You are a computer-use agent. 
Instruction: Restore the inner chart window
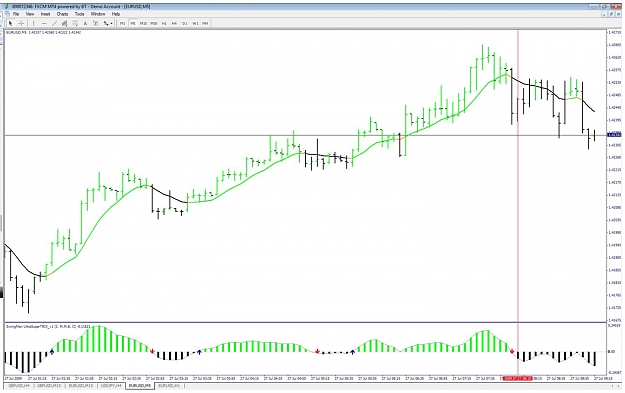pyautogui.click(x=611, y=14)
